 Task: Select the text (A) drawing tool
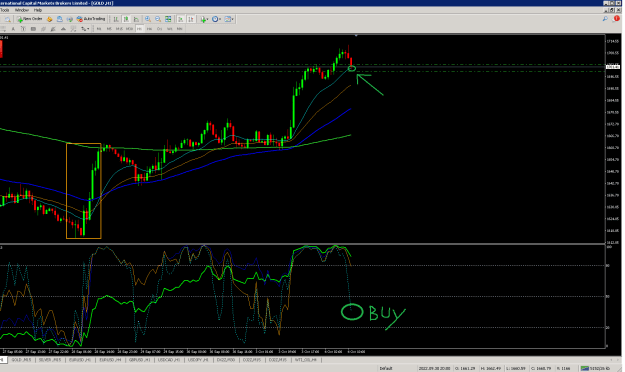13,29
